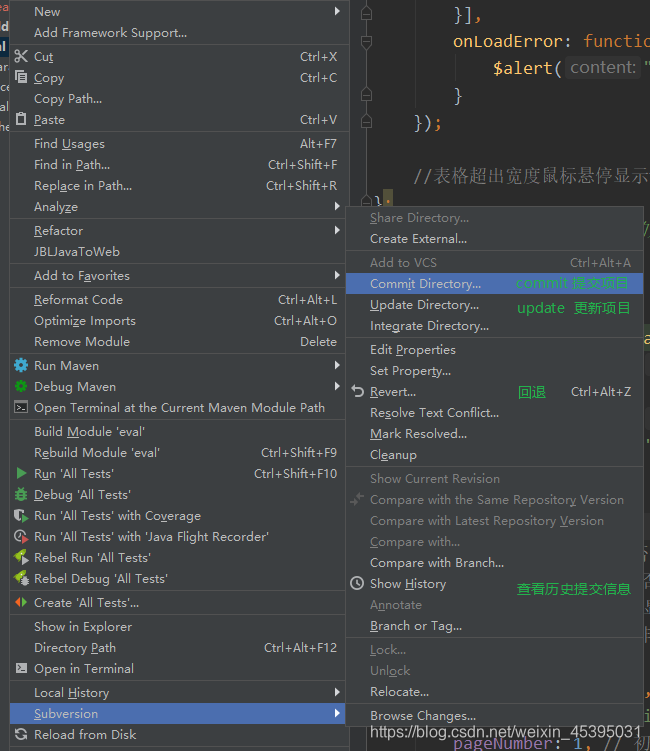Click the Java Flight Recorder run icon

click(x=21, y=536)
